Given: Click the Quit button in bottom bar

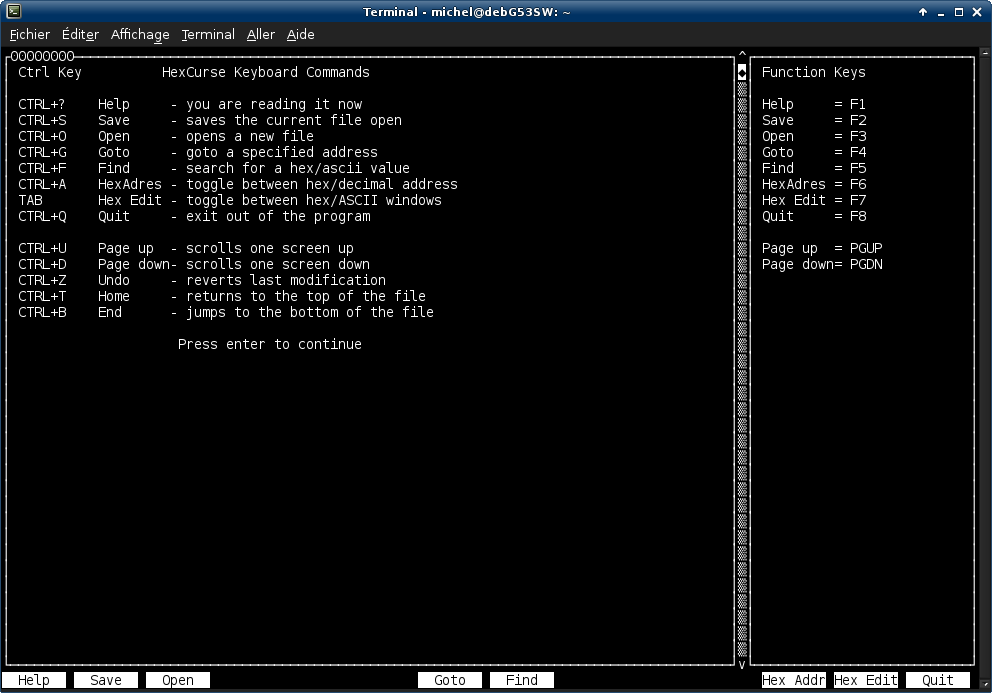Looking at the screenshot, I should point(938,680).
